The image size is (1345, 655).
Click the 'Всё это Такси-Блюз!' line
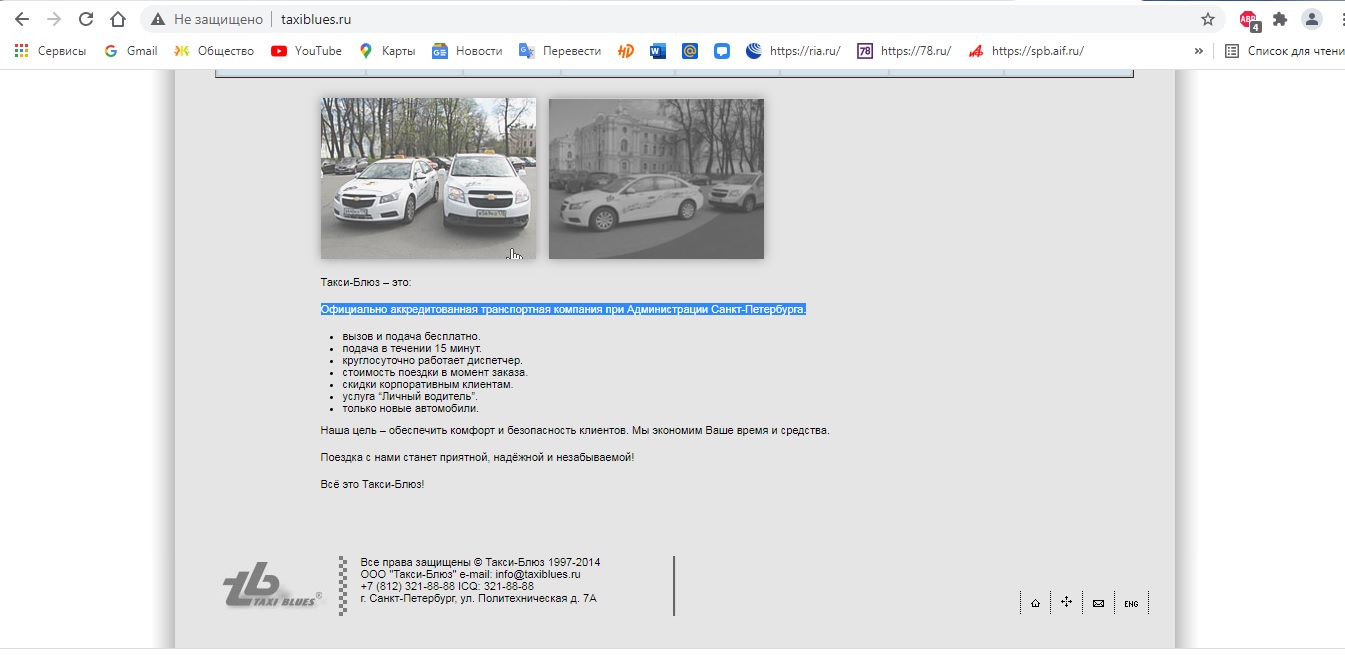click(x=372, y=484)
